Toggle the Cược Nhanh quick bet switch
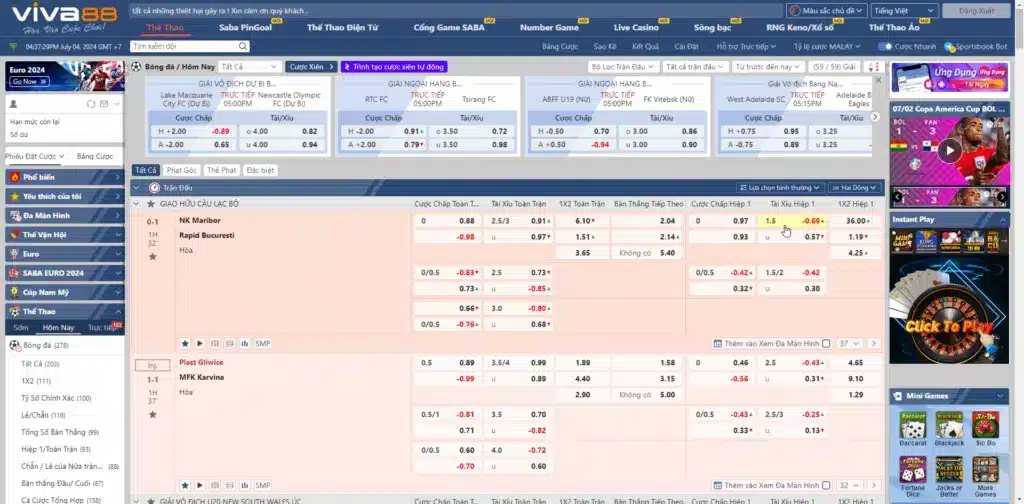This screenshot has height=504, width=1024. point(885,47)
